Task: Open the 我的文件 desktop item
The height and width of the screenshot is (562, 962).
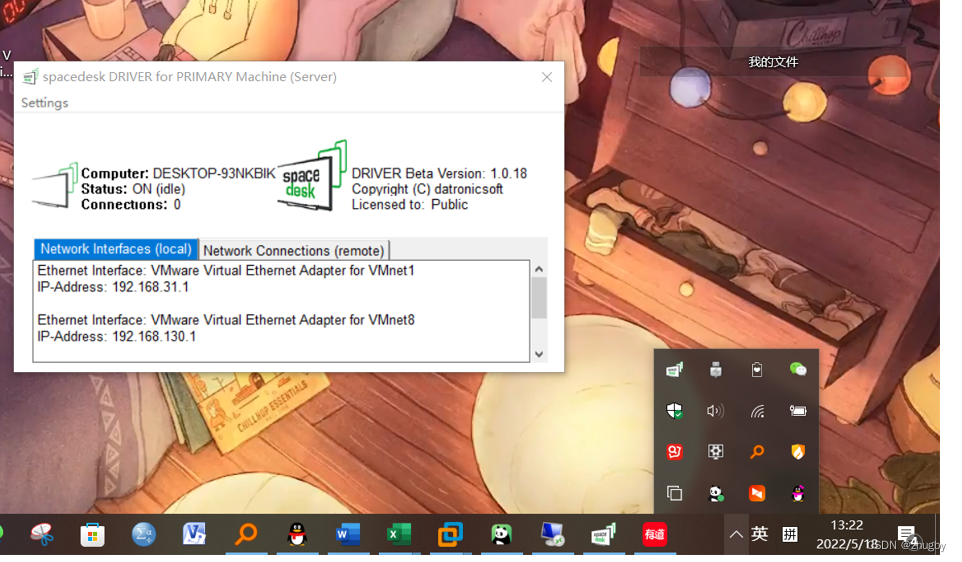Action: [x=773, y=62]
